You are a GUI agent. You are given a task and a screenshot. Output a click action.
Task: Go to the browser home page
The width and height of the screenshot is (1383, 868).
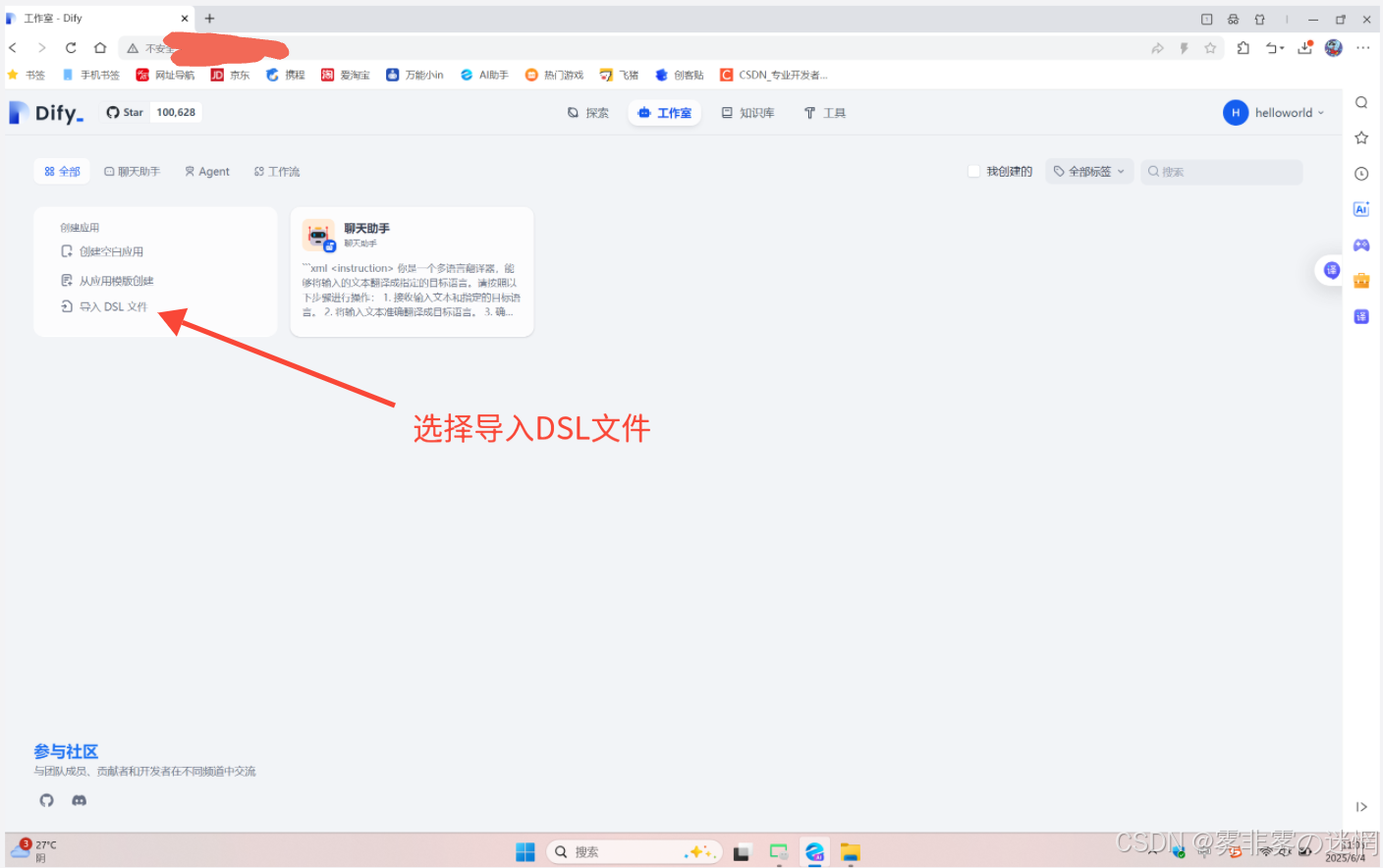pos(100,47)
